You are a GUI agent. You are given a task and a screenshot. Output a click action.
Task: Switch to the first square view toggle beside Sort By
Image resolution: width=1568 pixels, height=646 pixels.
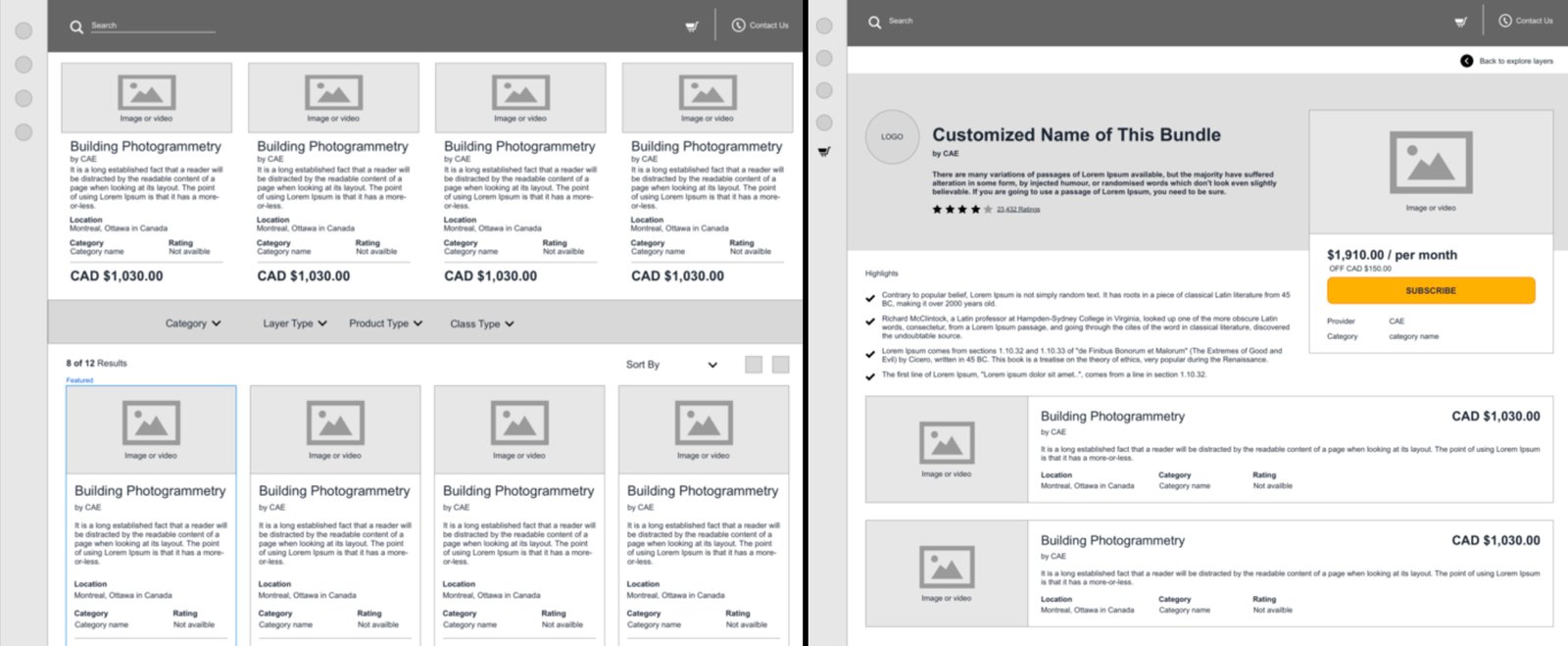coord(754,365)
